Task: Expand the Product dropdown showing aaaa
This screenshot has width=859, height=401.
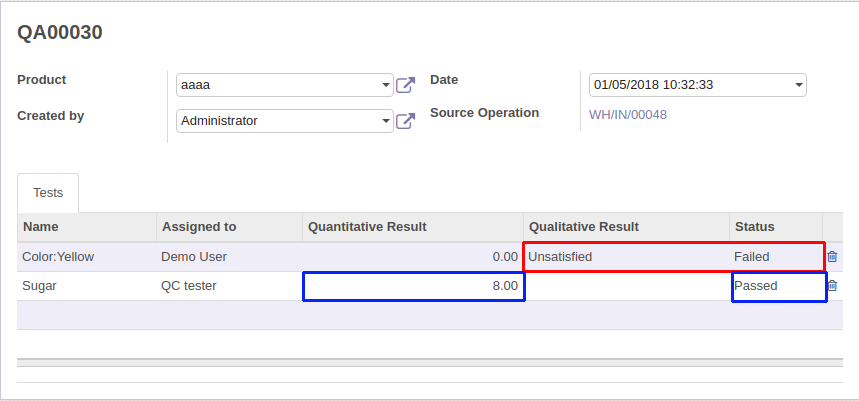Action: pos(386,85)
